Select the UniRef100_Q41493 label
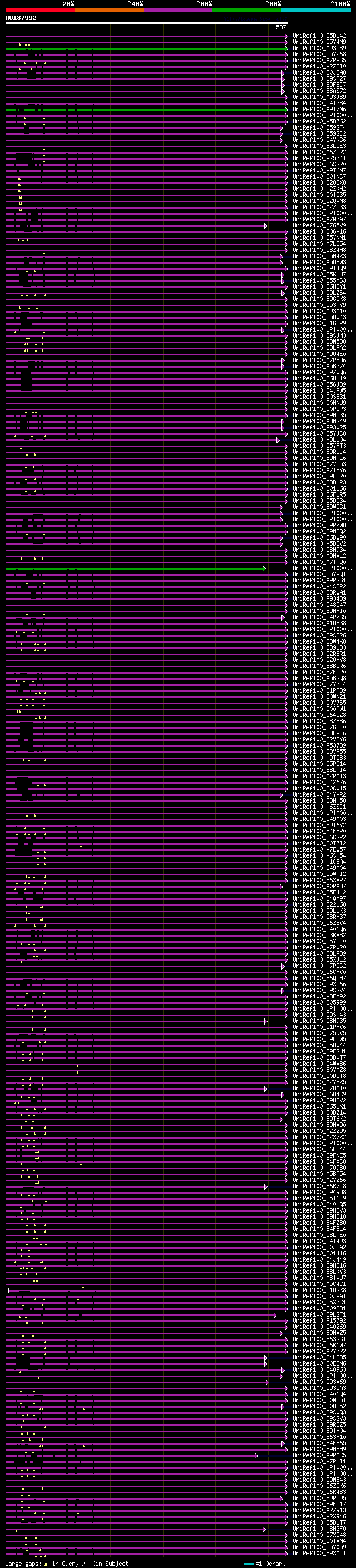Viewport: 356px width, 1568px height. 319,1241
